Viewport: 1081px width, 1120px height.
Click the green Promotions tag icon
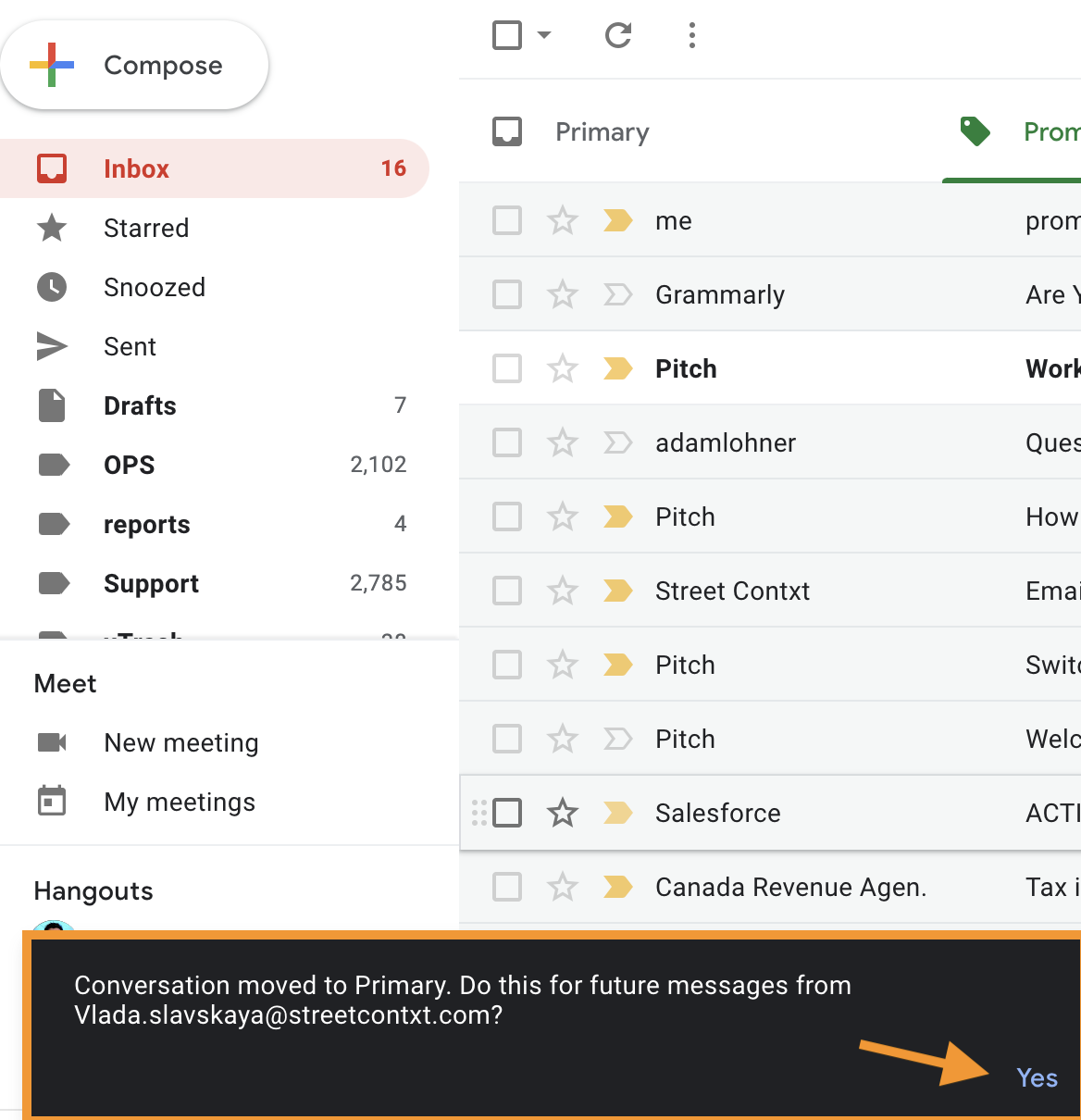point(975,131)
